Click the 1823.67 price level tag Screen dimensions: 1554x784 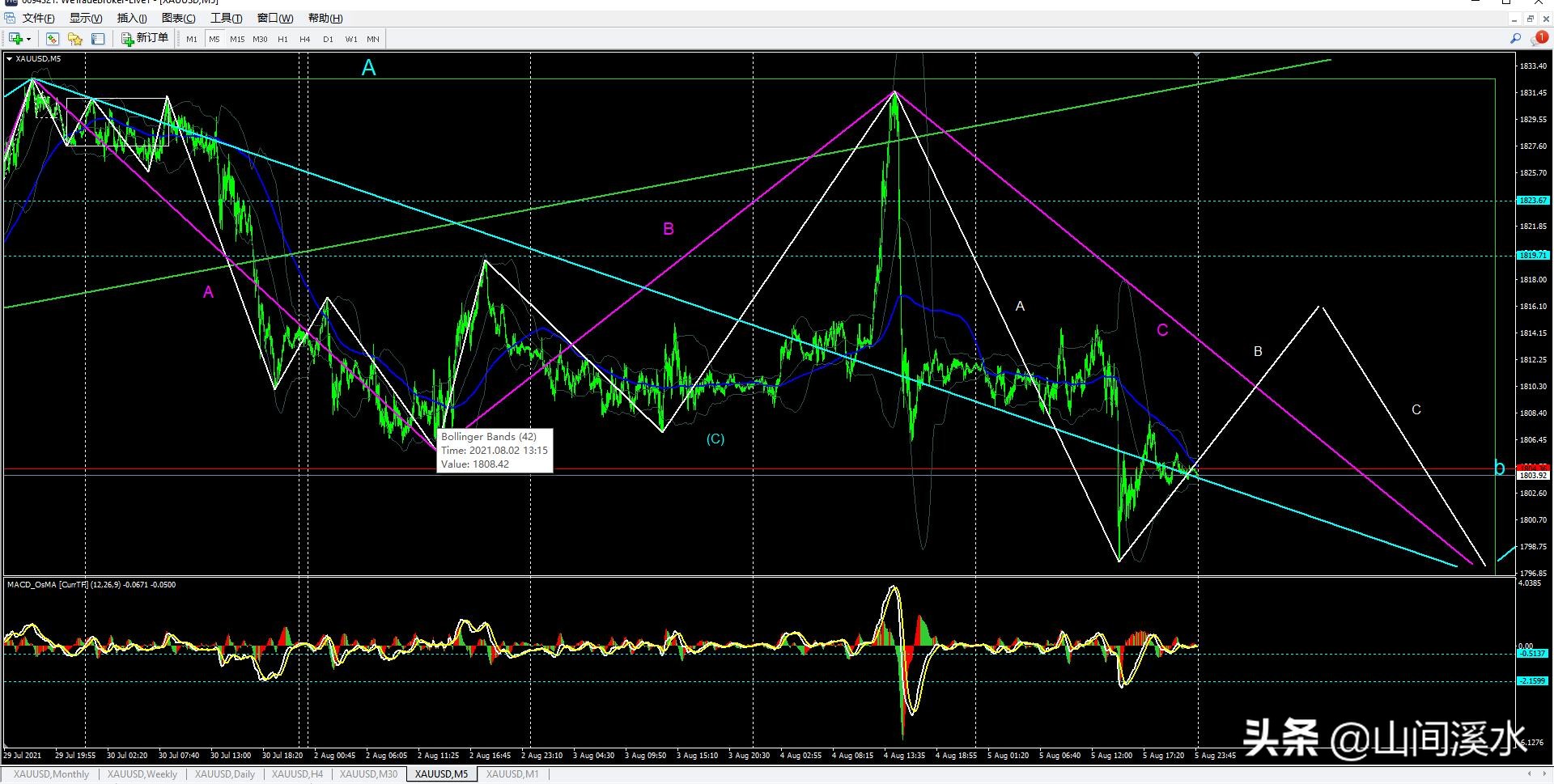point(1533,200)
